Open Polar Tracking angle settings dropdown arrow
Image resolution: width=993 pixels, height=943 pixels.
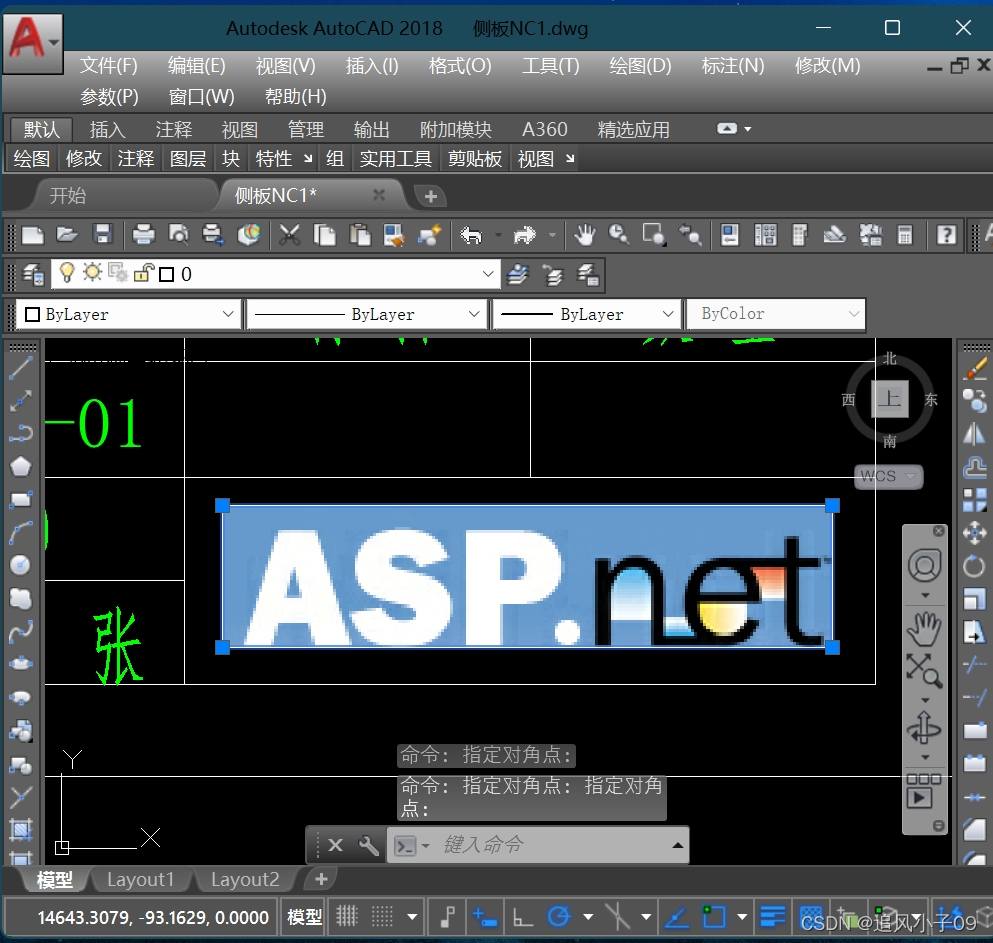tap(588, 916)
